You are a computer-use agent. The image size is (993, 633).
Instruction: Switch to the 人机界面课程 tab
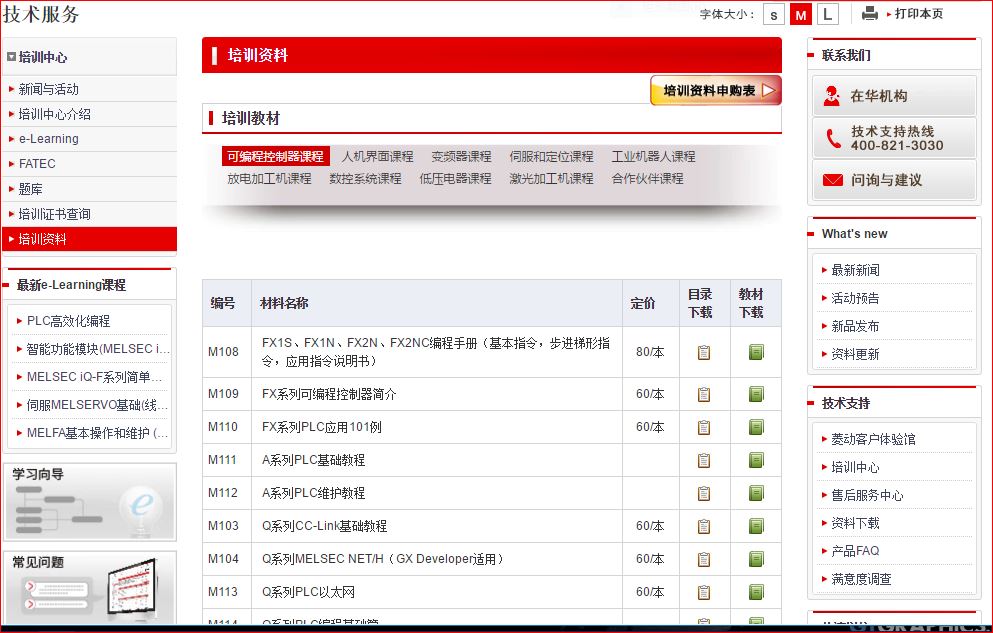click(x=377, y=157)
